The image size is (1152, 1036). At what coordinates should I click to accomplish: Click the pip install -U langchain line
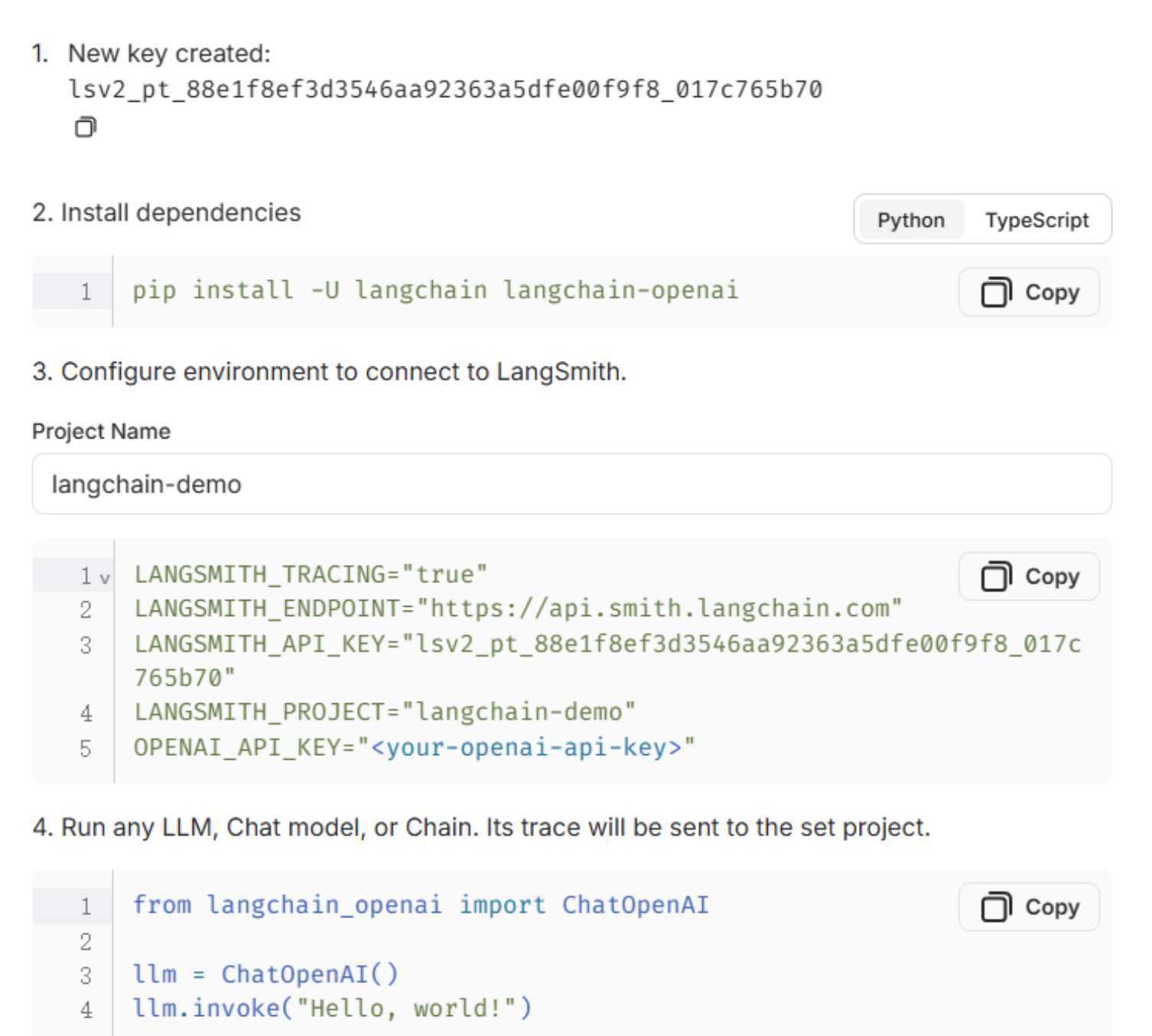point(436,291)
